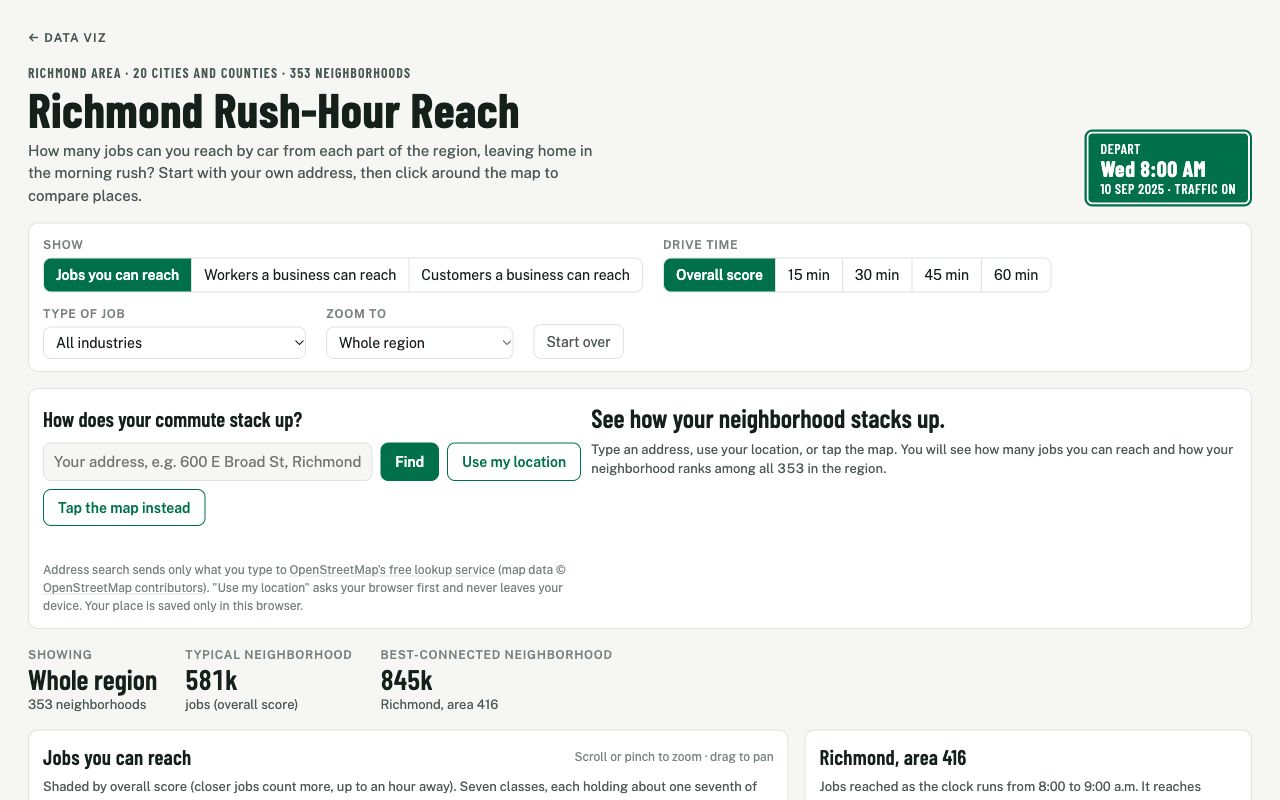Select 'Overall score' drive time

(719, 275)
